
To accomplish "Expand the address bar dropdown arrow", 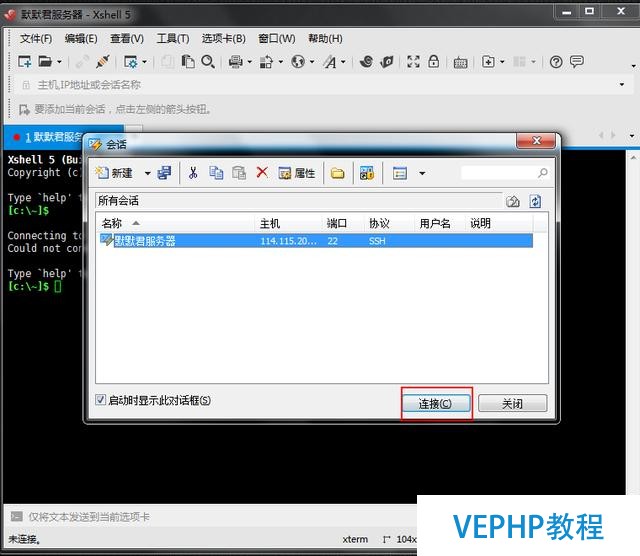I will (622, 85).
